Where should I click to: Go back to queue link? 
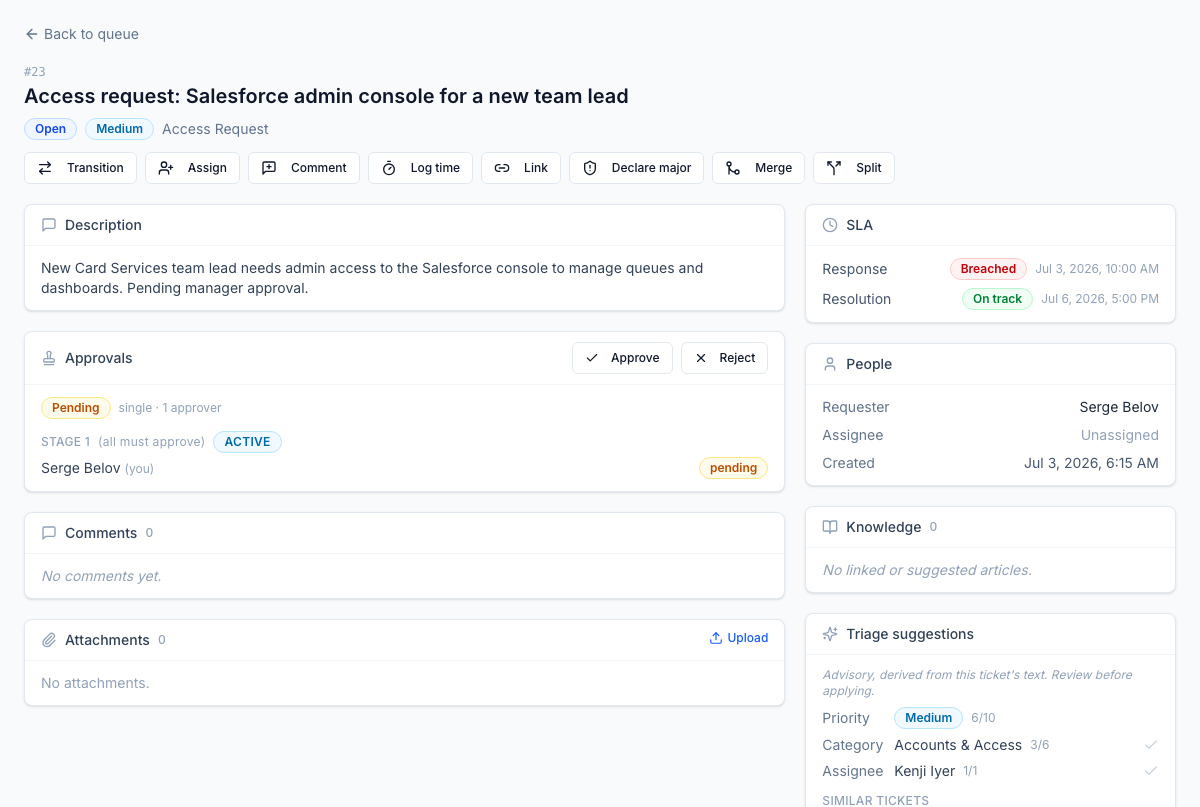[x=82, y=34]
